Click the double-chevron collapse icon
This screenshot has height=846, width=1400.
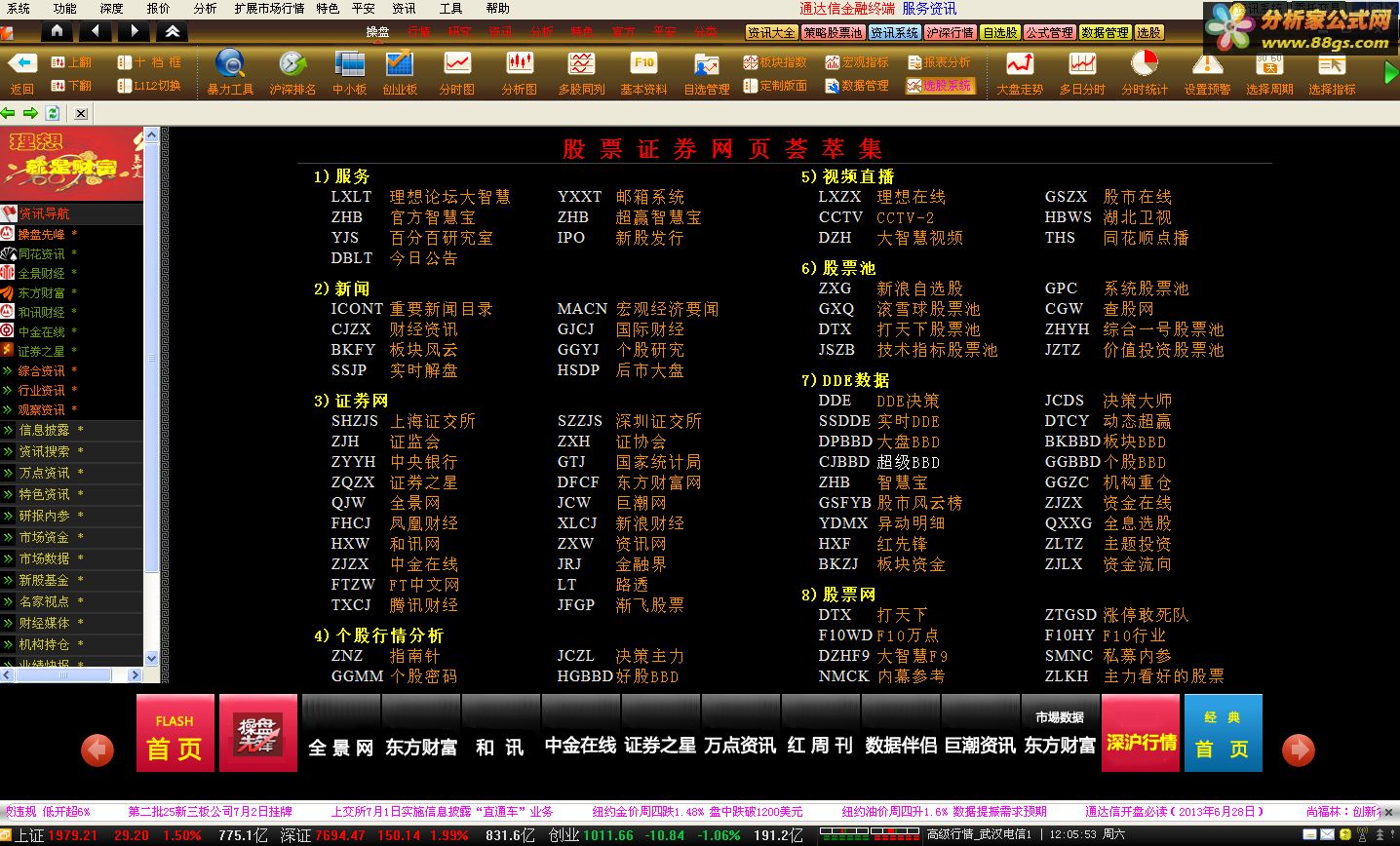(172, 31)
